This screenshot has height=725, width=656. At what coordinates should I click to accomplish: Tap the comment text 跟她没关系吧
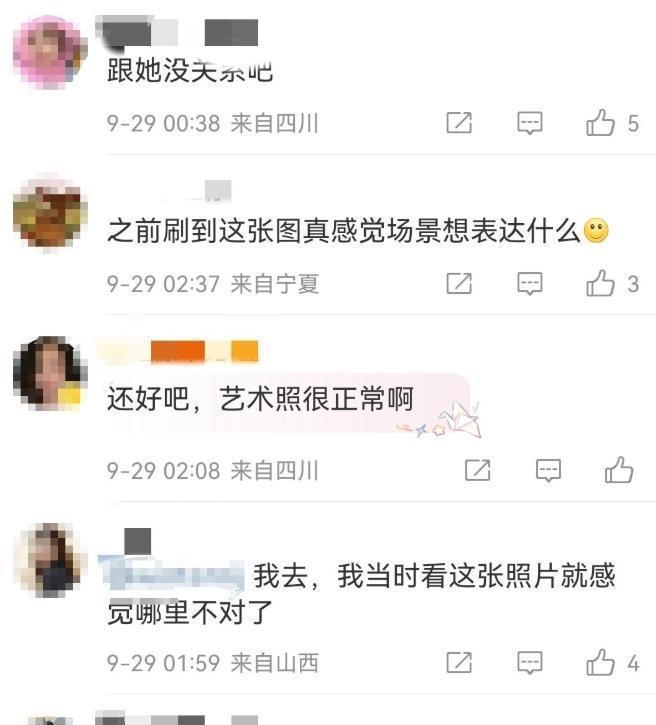190,71
